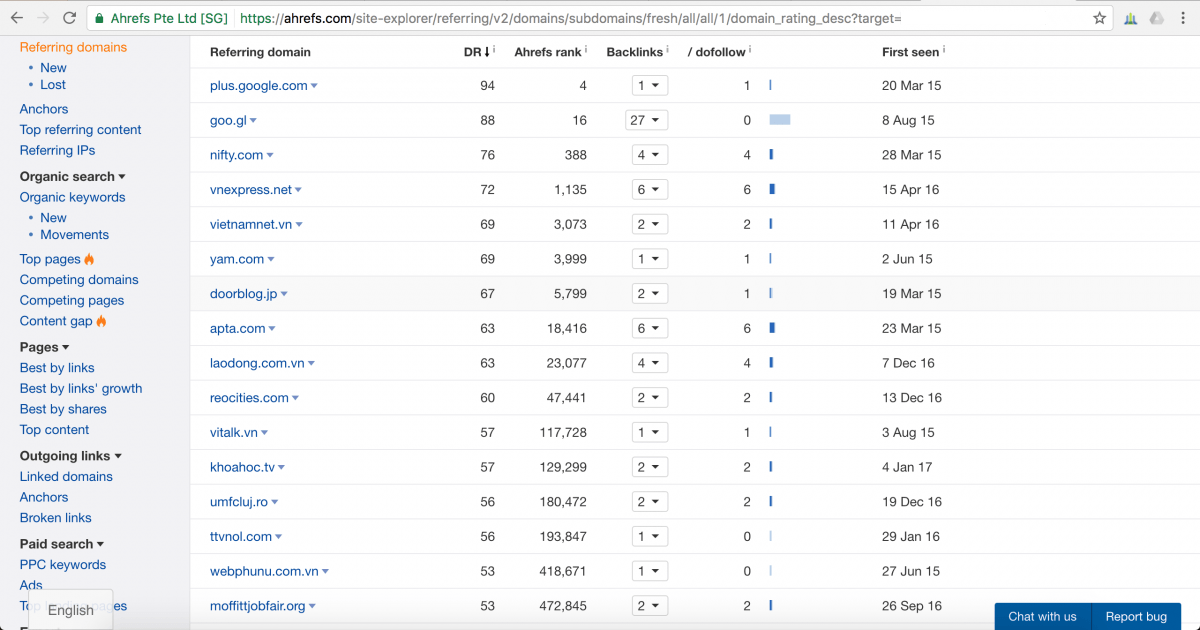Open Referring domains in the sidebar
Image resolution: width=1200 pixels, height=630 pixels.
73,47
